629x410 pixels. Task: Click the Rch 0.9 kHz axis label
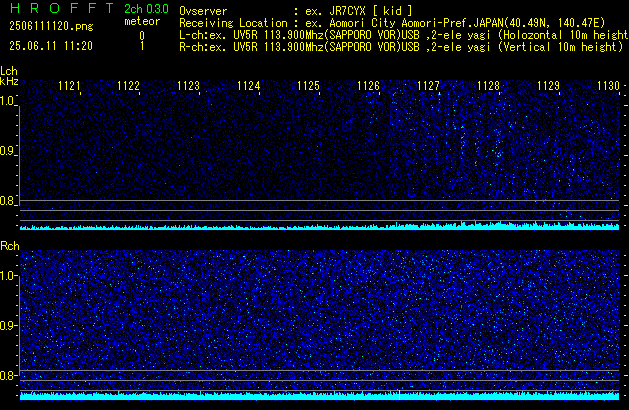click(7, 326)
